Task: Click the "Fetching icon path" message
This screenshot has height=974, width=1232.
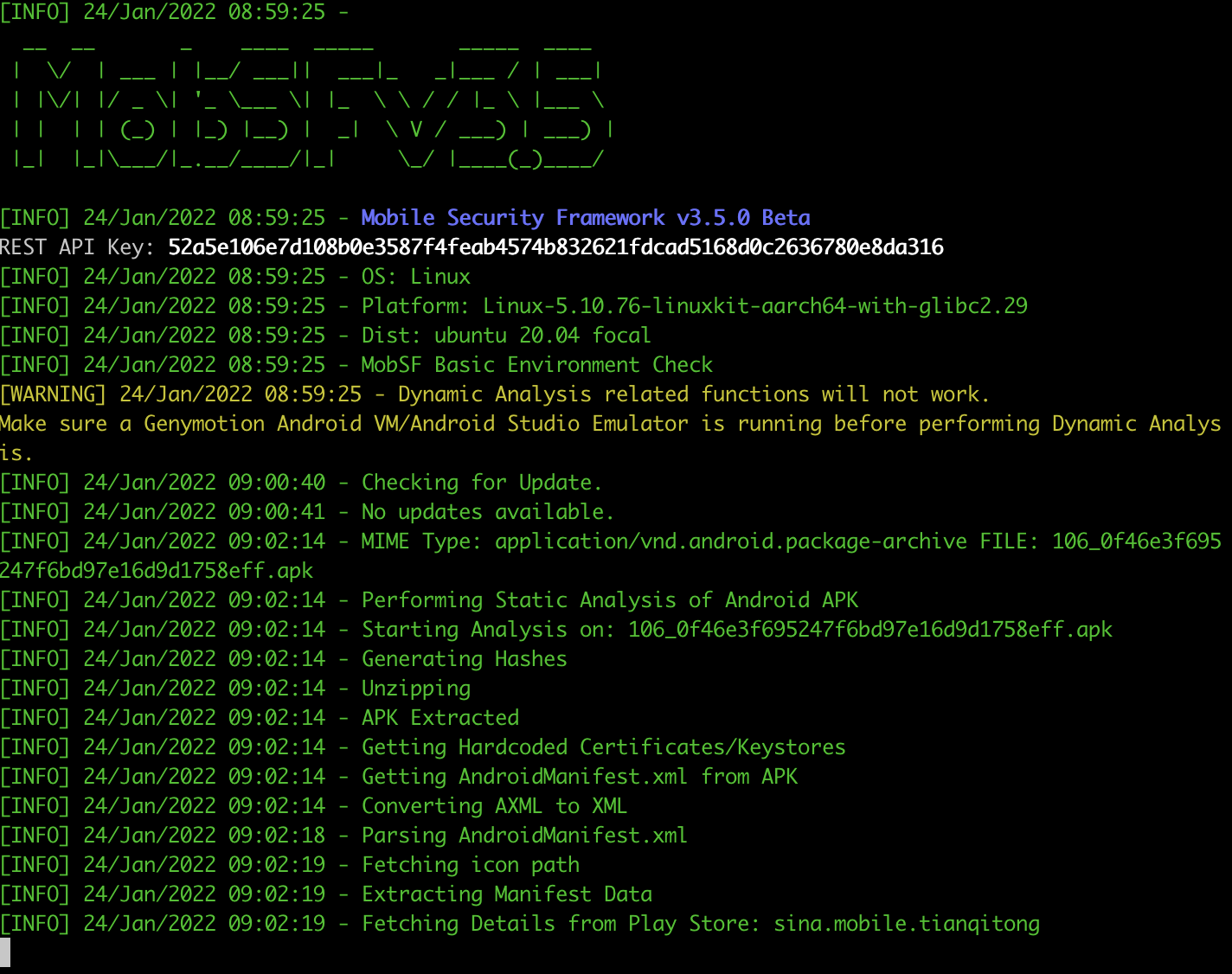Action: point(471,865)
